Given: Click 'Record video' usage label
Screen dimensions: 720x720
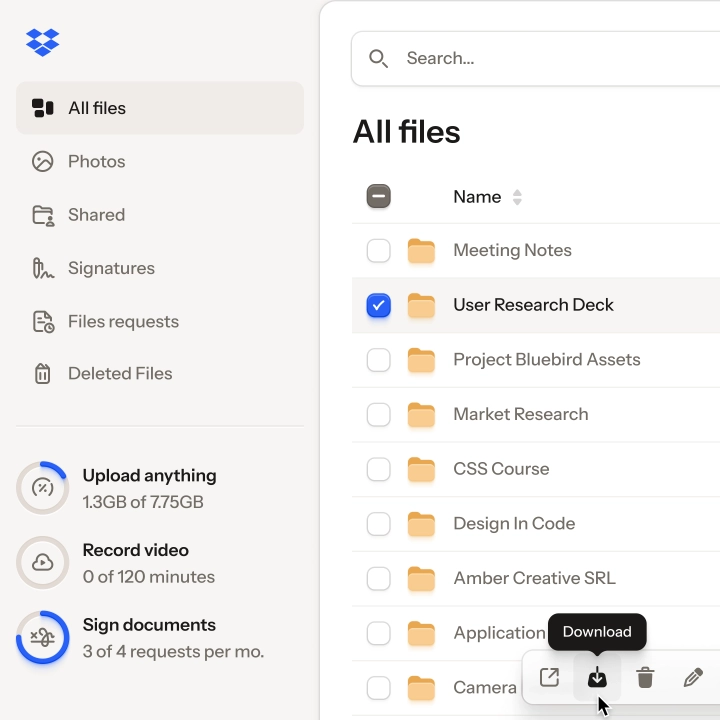Looking at the screenshot, I should point(135,550).
